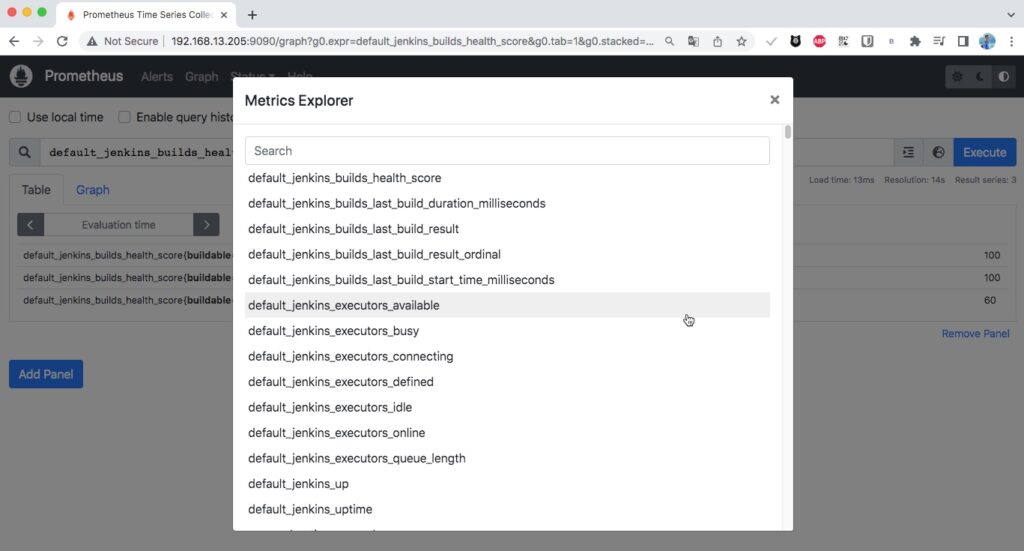Open the tab search dropdown chevron
Viewport: 1024px width, 551px height.
click(x=1011, y=14)
